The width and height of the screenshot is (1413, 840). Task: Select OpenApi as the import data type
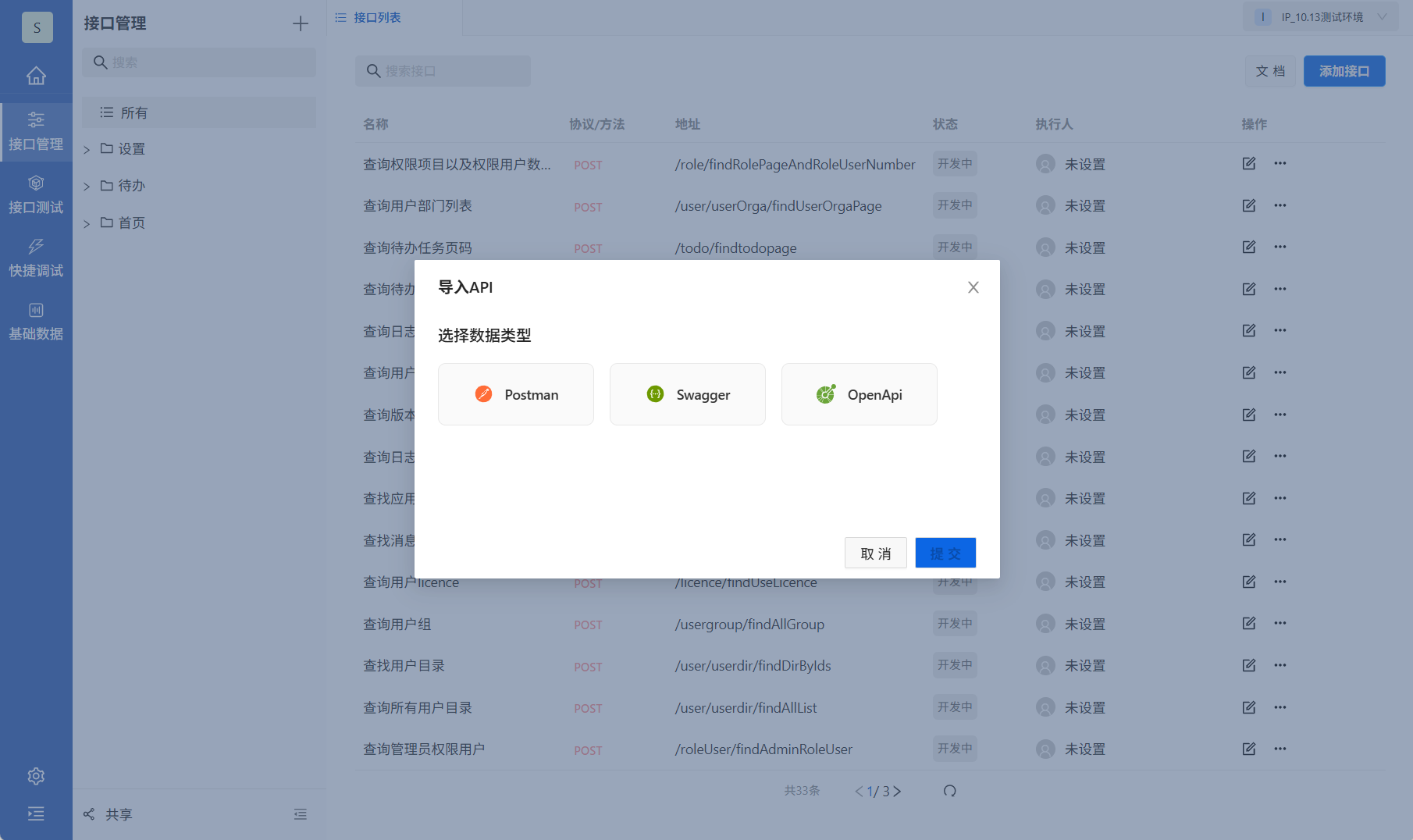[859, 394]
